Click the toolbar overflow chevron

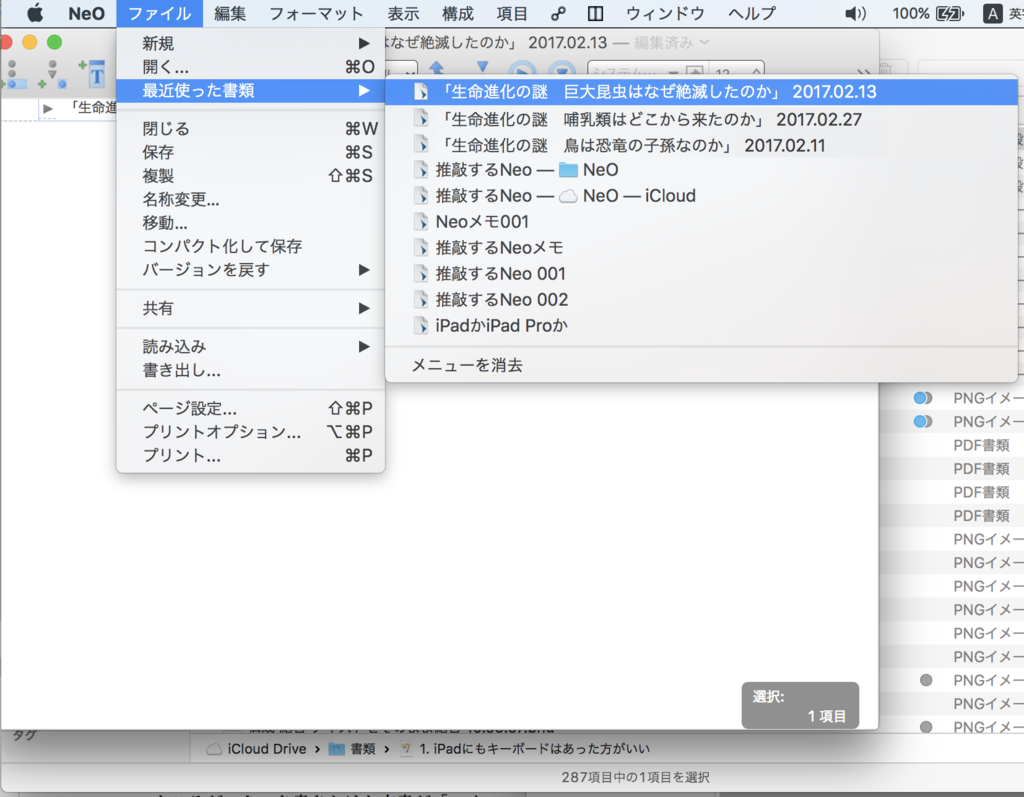863,71
